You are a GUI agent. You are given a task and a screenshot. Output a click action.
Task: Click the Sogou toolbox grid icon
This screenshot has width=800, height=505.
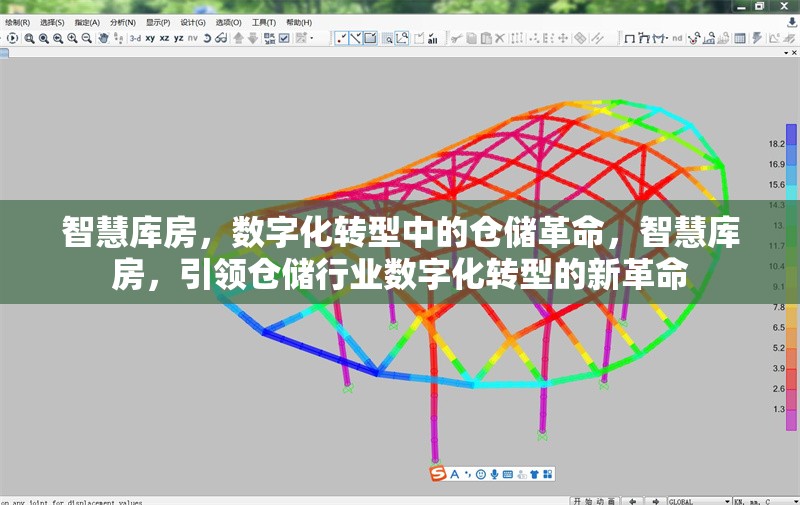(x=547, y=474)
